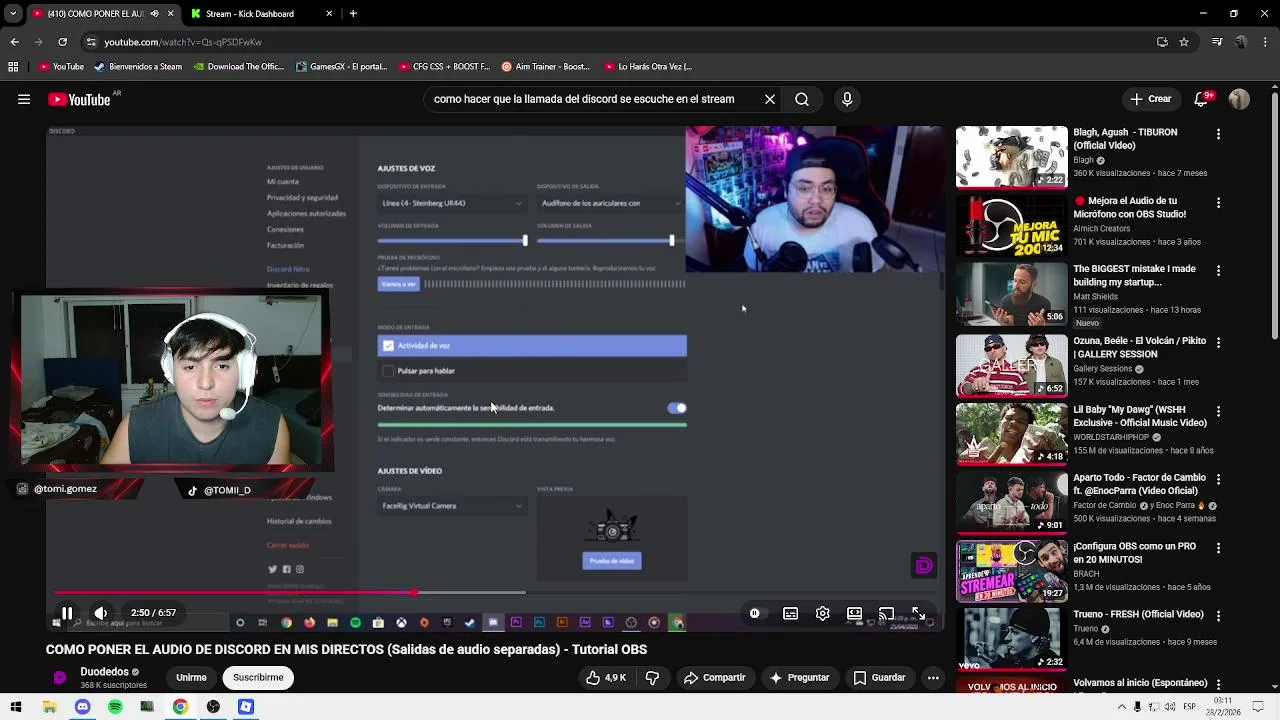The image size is (1280, 720).
Task: Click the YouTube search input field
Action: [592, 99]
